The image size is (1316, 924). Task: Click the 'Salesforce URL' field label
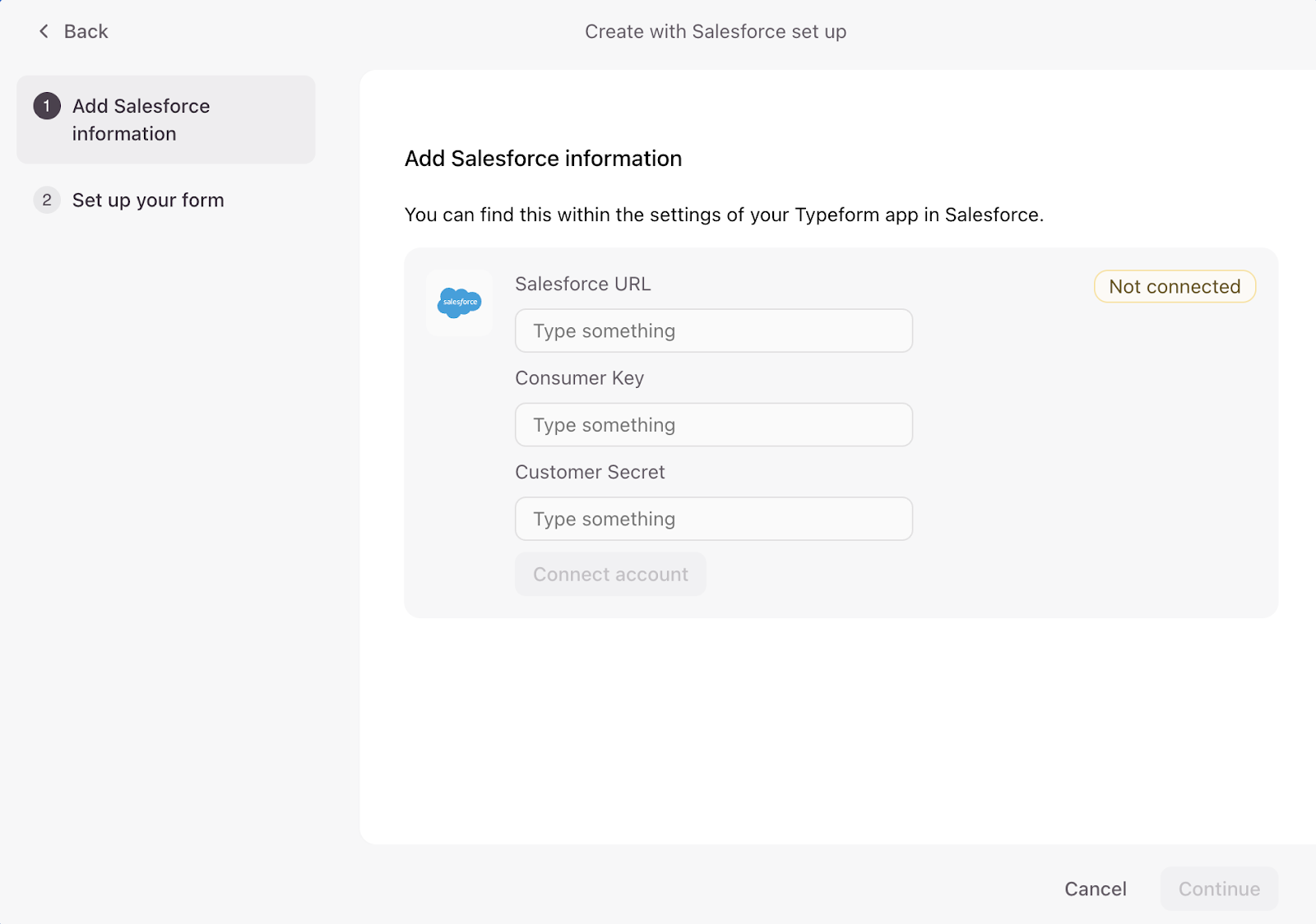tap(582, 284)
